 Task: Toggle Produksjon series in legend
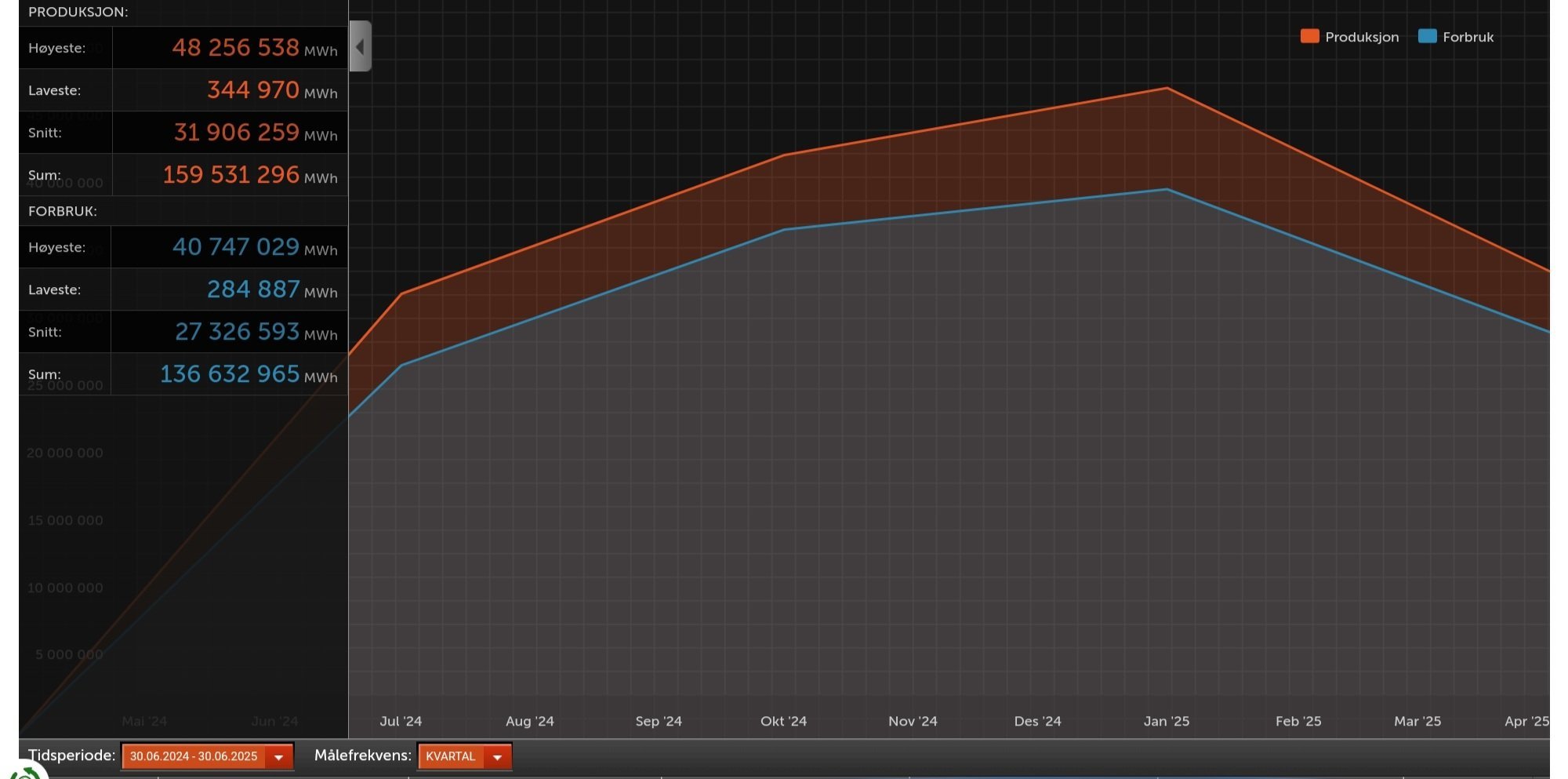point(1349,37)
